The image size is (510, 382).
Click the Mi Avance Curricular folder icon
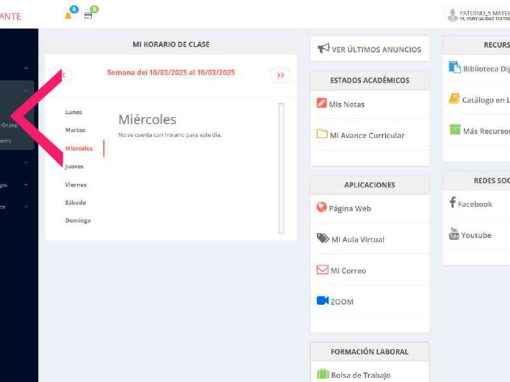click(x=322, y=134)
